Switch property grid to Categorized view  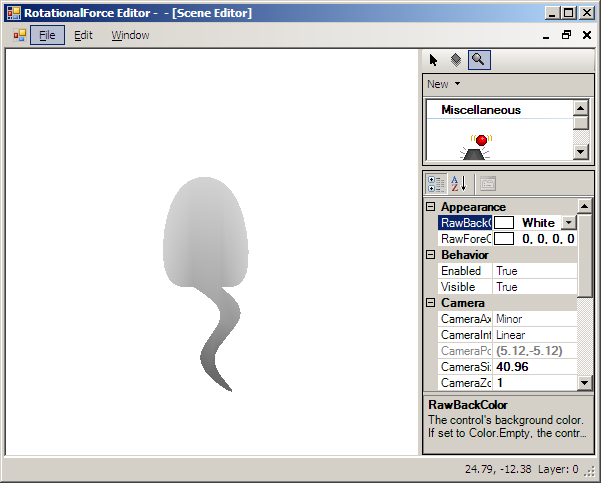[x=436, y=184]
